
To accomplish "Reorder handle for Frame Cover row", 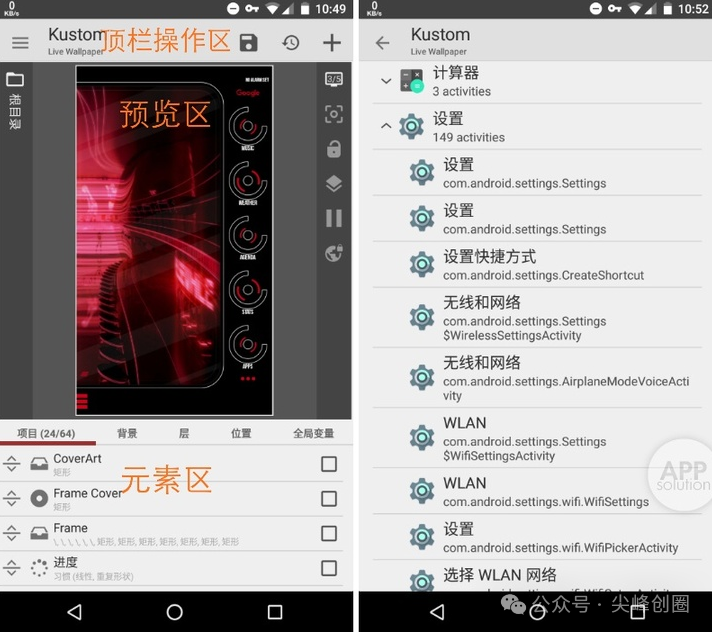I will (x=11, y=499).
